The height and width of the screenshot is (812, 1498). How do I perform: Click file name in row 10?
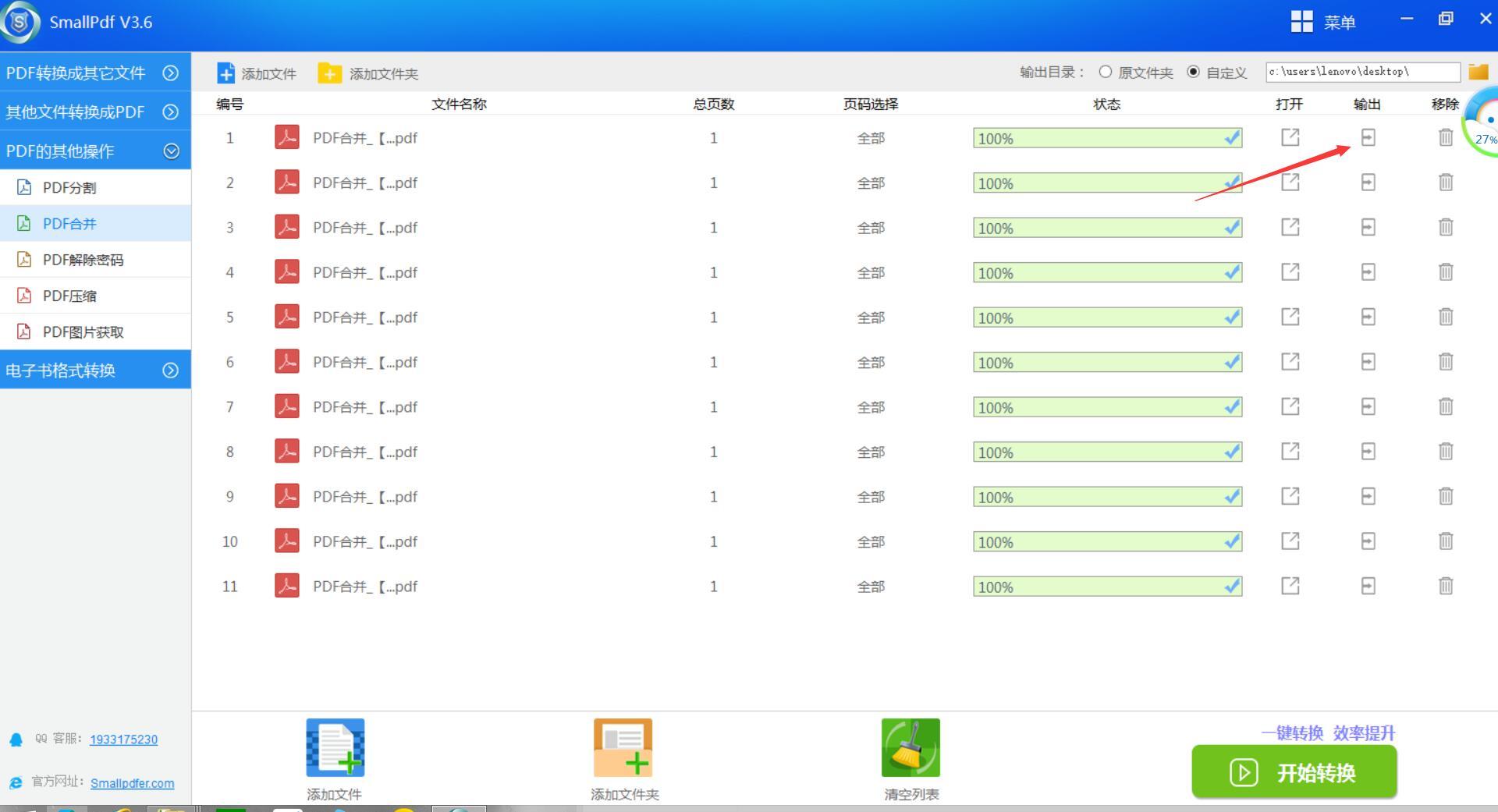[x=365, y=542]
